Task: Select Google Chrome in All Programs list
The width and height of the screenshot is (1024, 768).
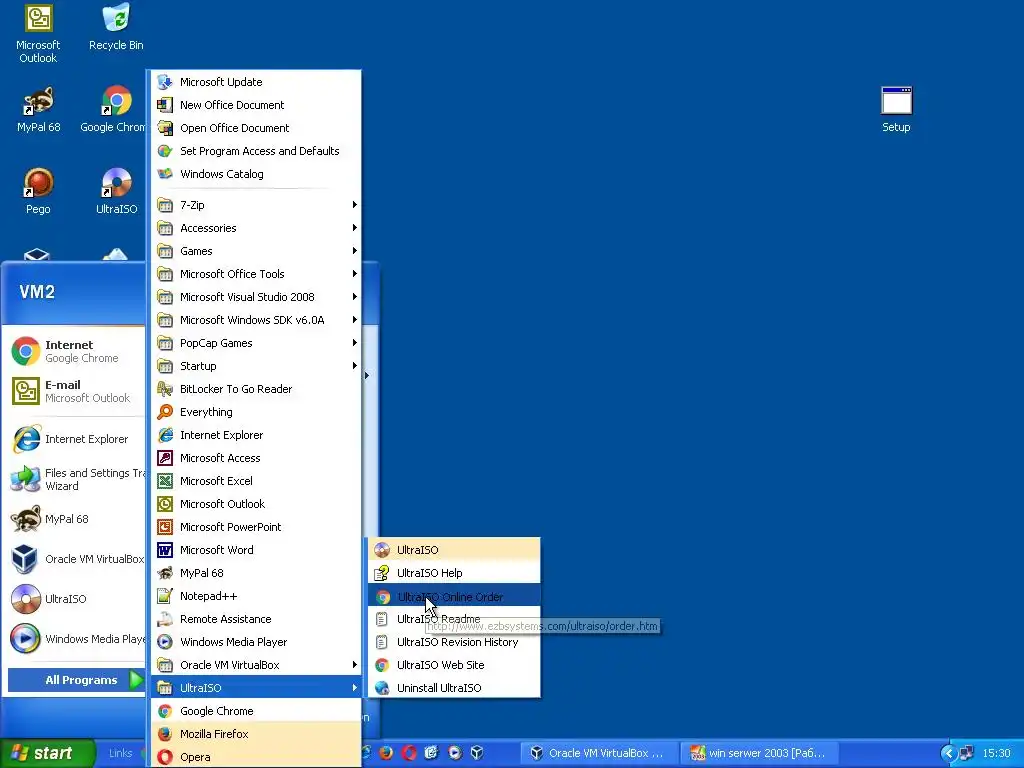Action: (x=257, y=711)
